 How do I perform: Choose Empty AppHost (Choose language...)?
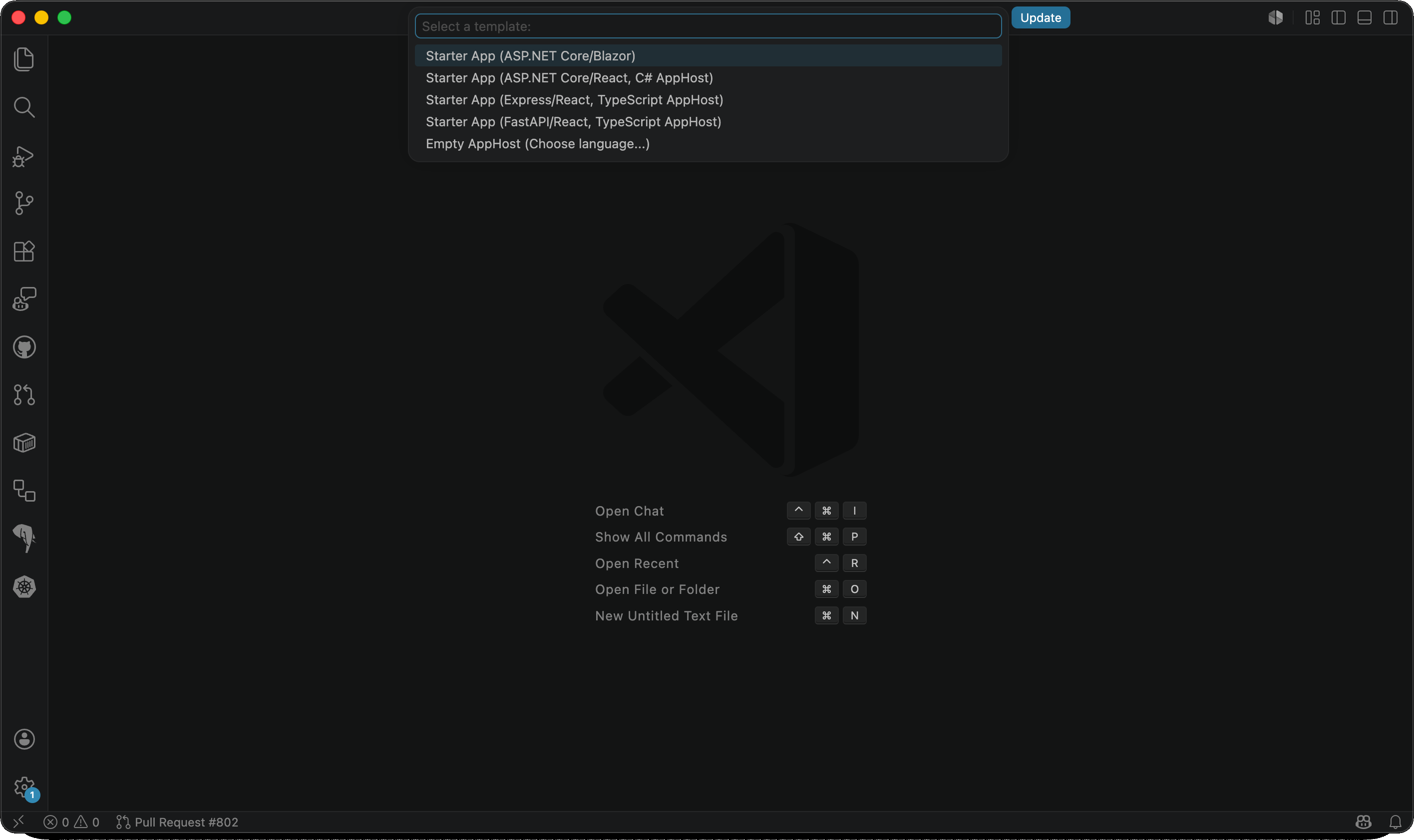[708, 144]
